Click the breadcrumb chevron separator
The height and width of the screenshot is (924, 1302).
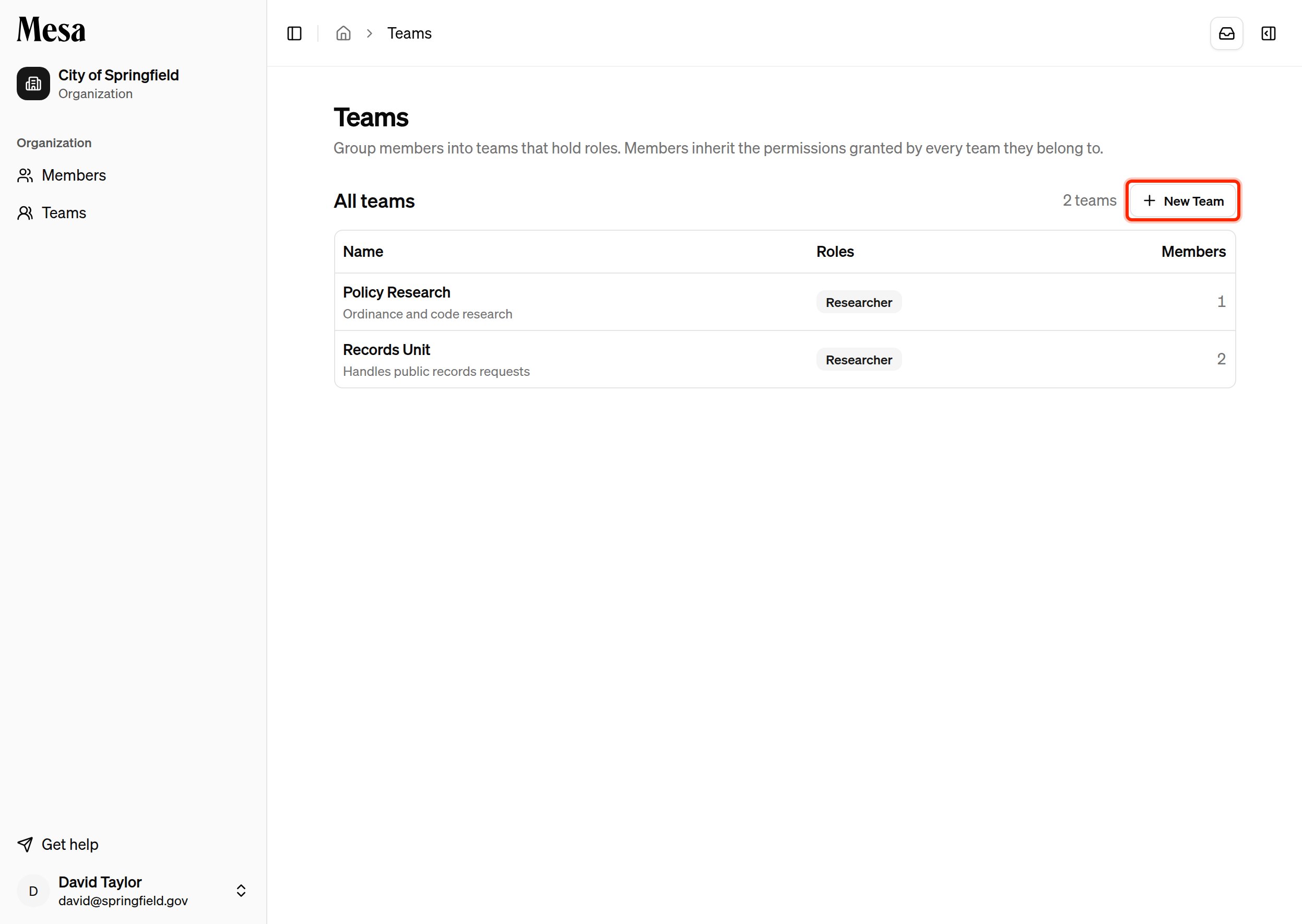point(369,33)
